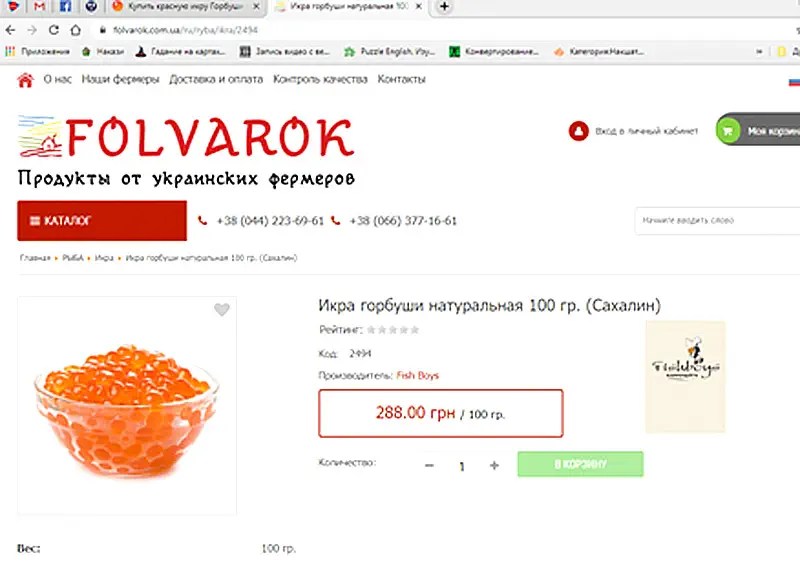Open the Fish Boys manufacturer link
Viewport: 800px width, 566px height.
(x=417, y=376)
